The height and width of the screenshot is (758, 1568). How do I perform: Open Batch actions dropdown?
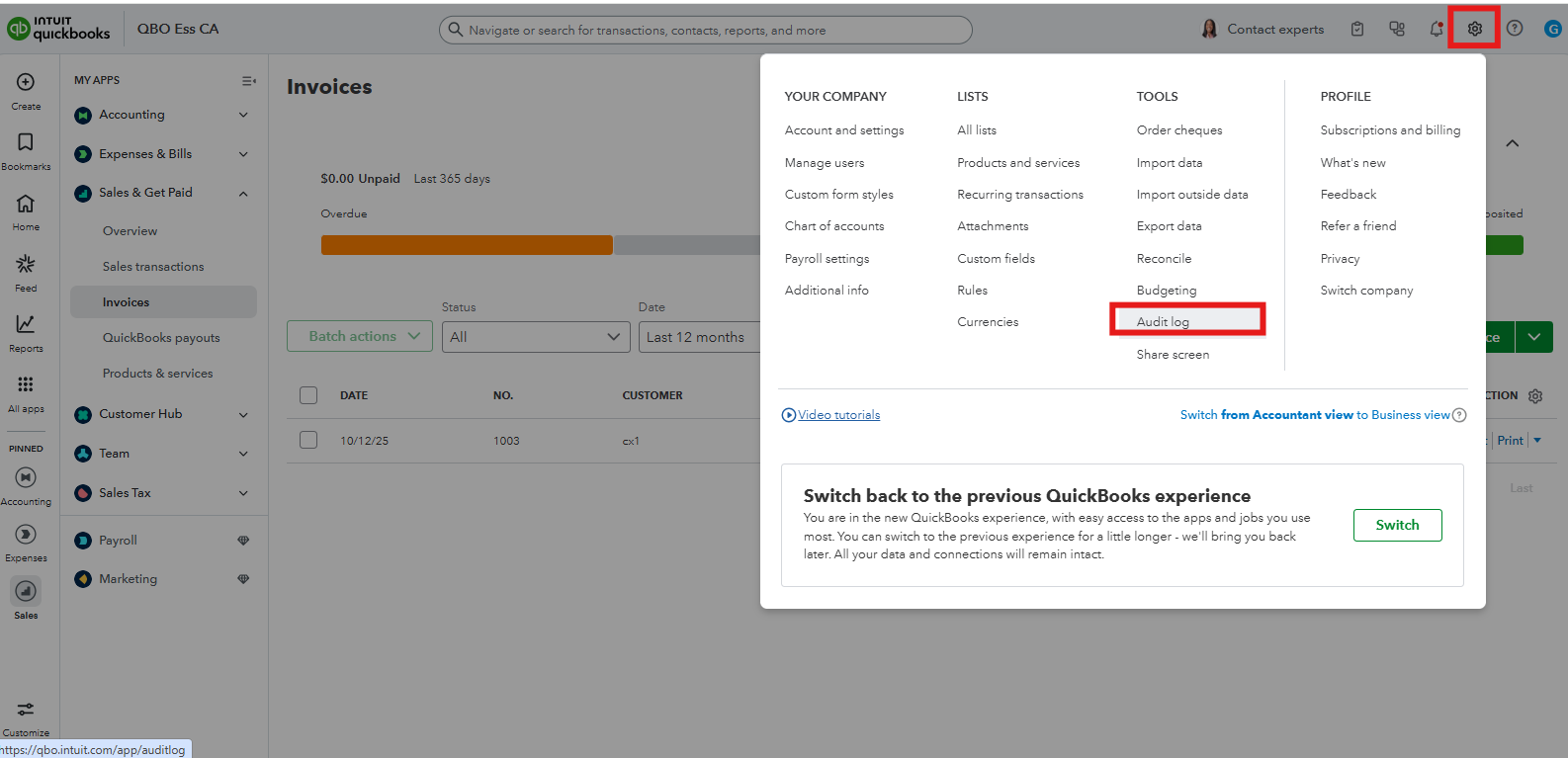tap(360, 336)
